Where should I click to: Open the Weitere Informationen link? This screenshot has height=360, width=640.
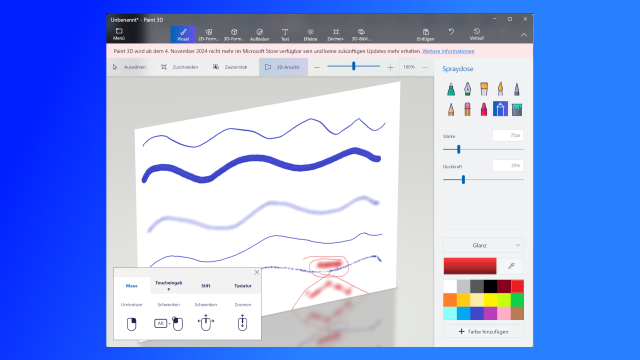click(448, 51)
